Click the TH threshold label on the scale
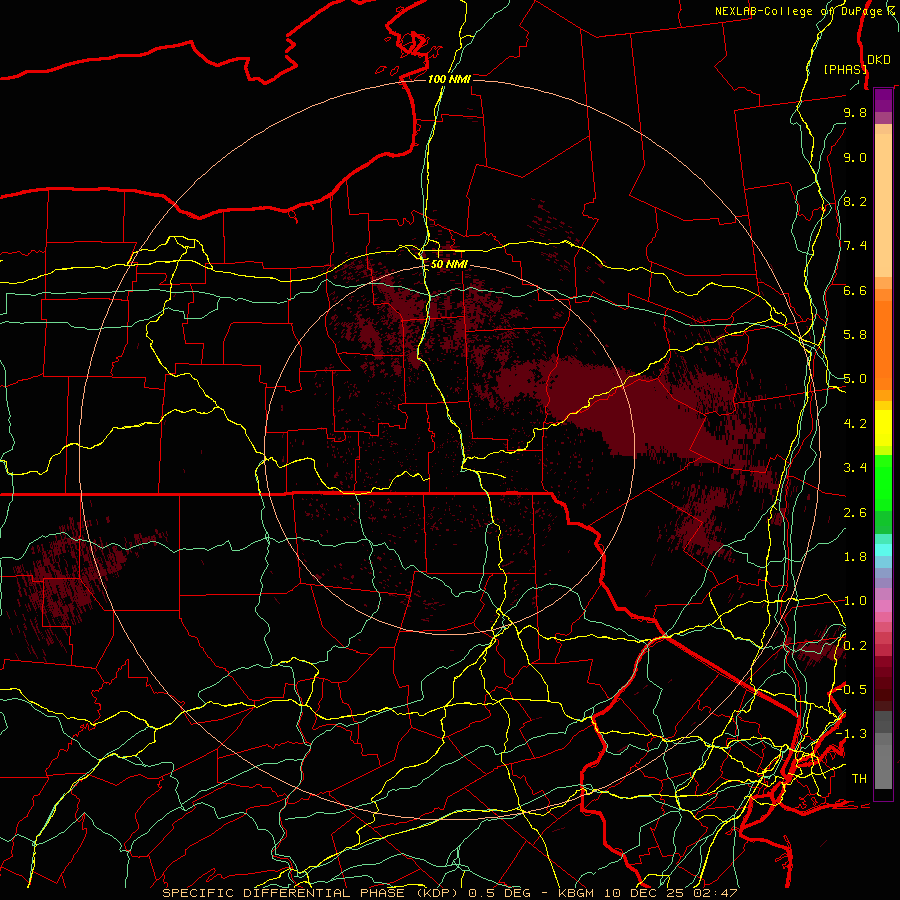Screen dimensions: 900x900 click(x=859, y=779)
